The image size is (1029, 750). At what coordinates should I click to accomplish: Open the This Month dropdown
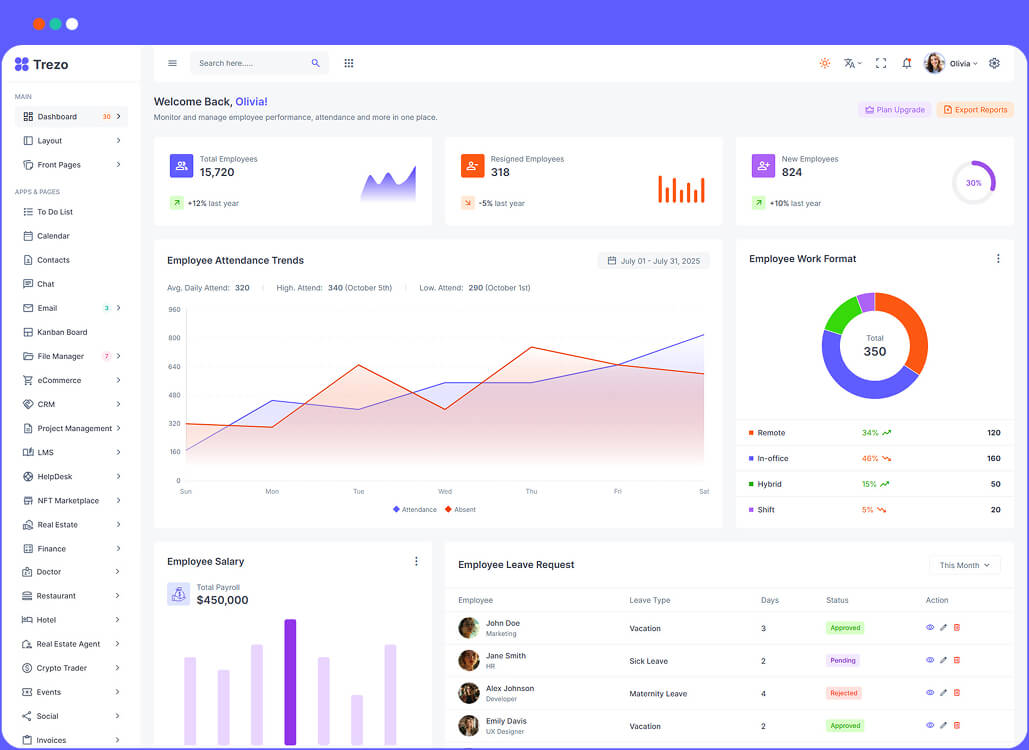(x=965, y=565)
